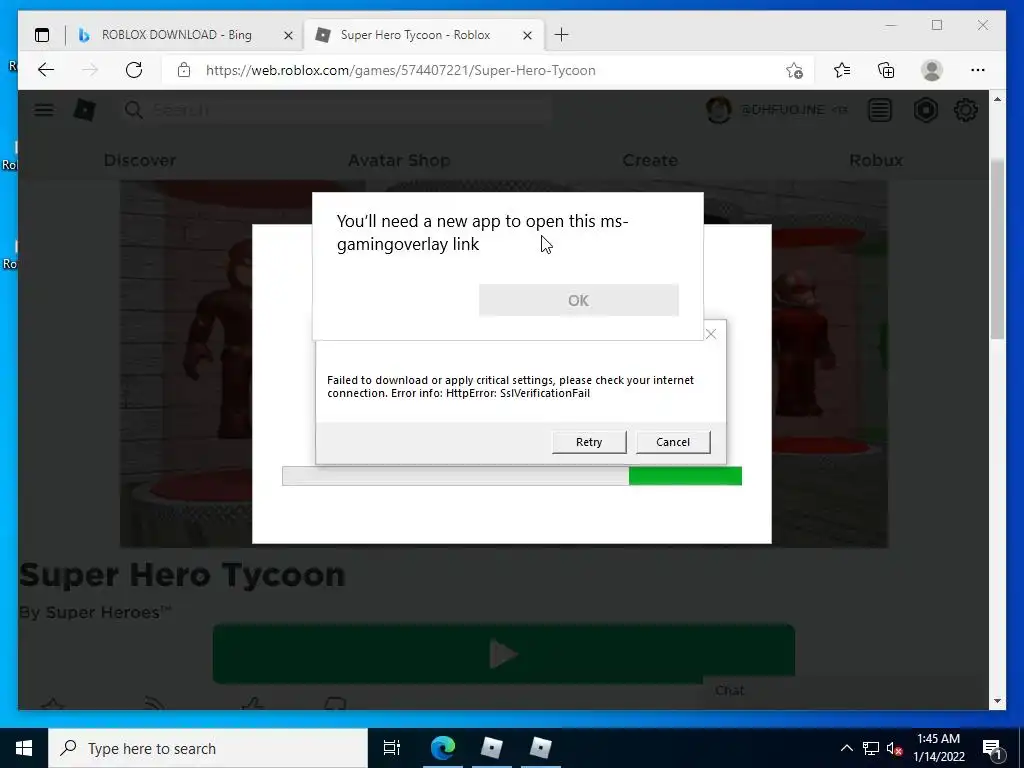Click the green download progress bar

[685, 476]
